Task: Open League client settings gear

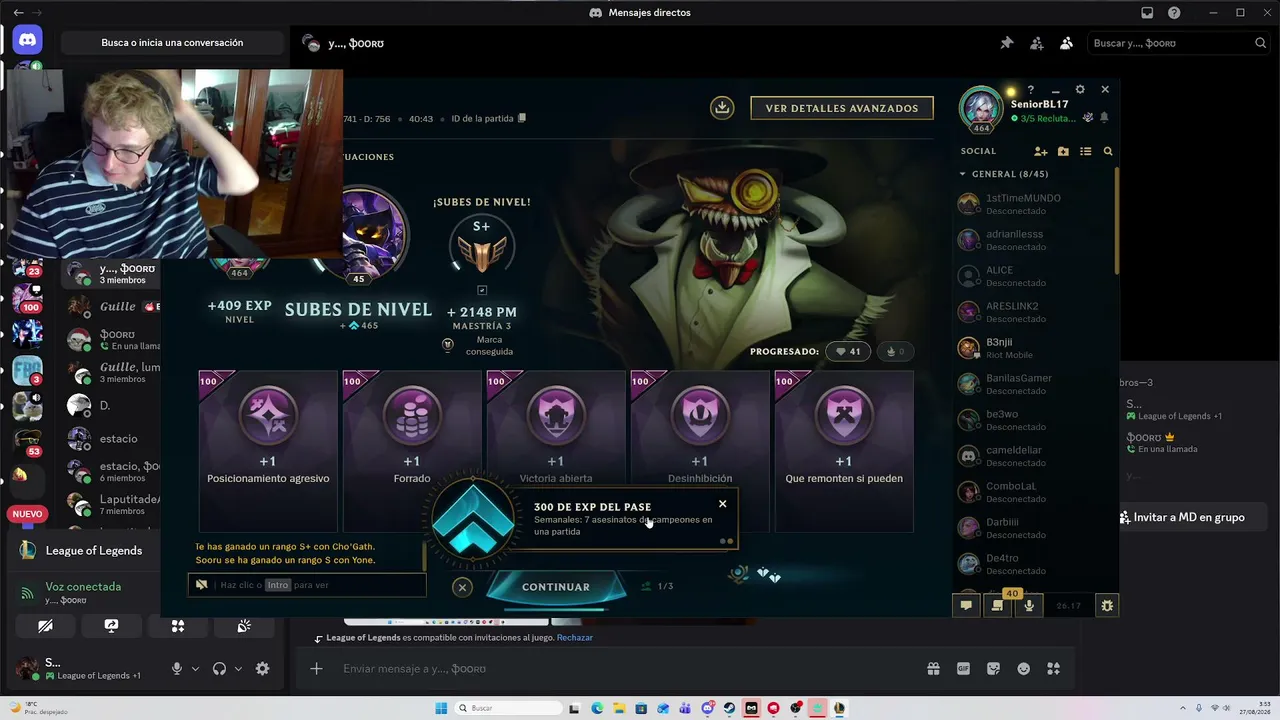Action: (x=1080, y=89)
